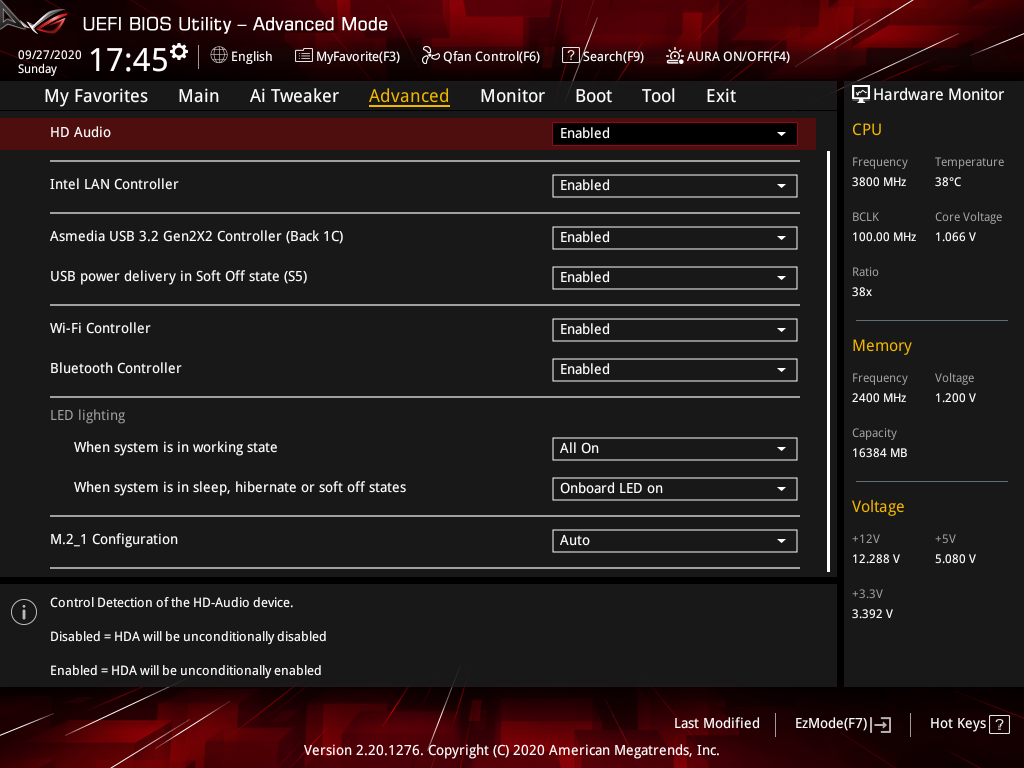Select Intel LAN Controller label
Screen dimensions: 1024x768
(114, 184)
